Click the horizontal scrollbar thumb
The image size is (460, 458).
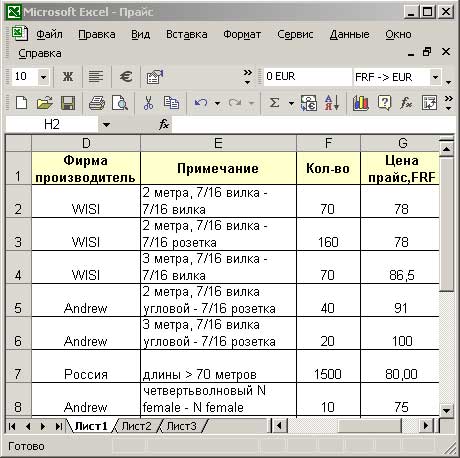[369, 426]
